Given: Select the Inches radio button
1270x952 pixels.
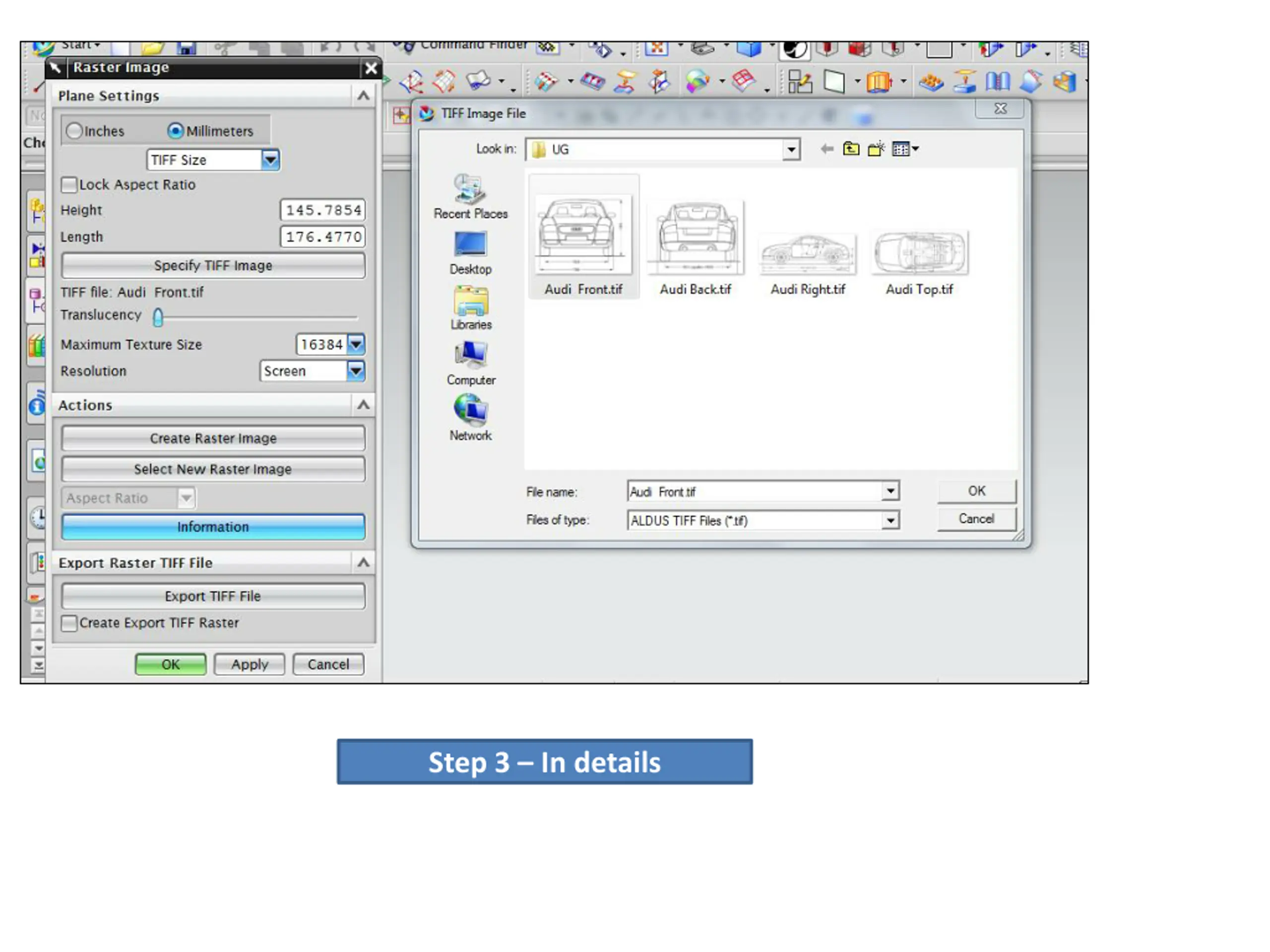Looking at the screenshot, I should click(74, 131).
